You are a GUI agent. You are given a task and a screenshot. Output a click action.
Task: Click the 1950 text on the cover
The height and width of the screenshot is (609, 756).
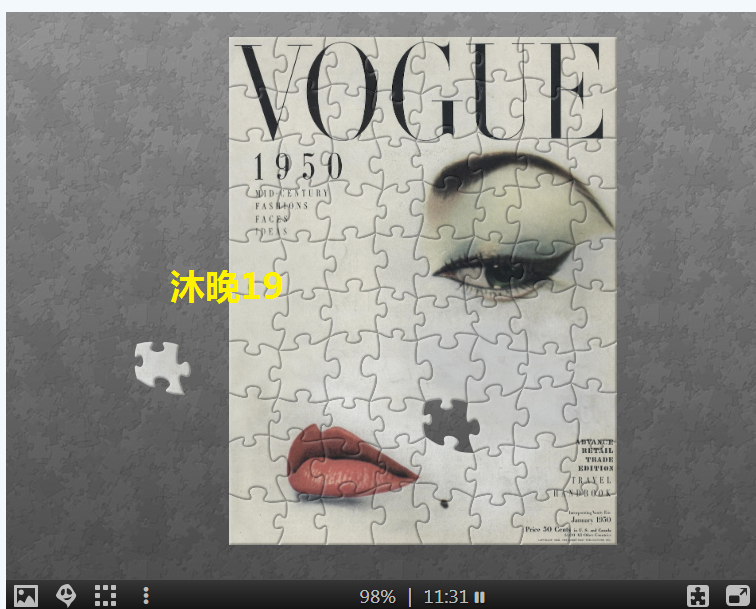click(297, 167)
